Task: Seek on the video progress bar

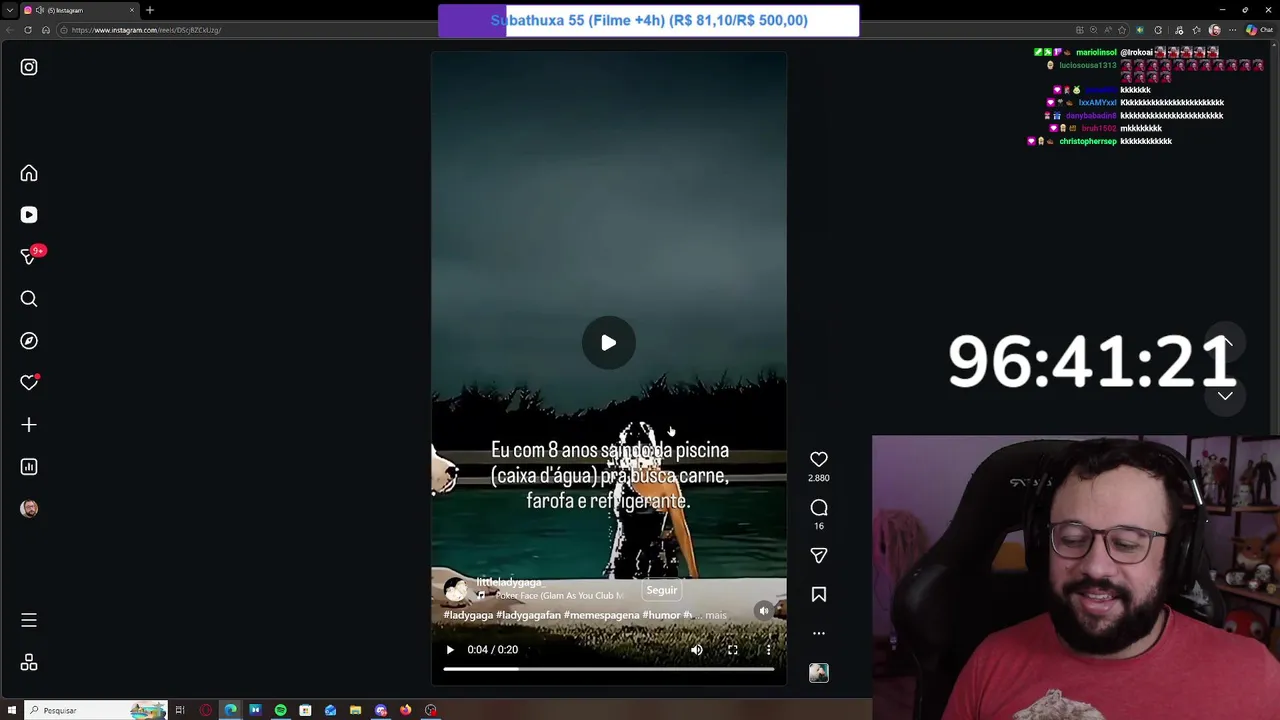Action: pos(608,669)
